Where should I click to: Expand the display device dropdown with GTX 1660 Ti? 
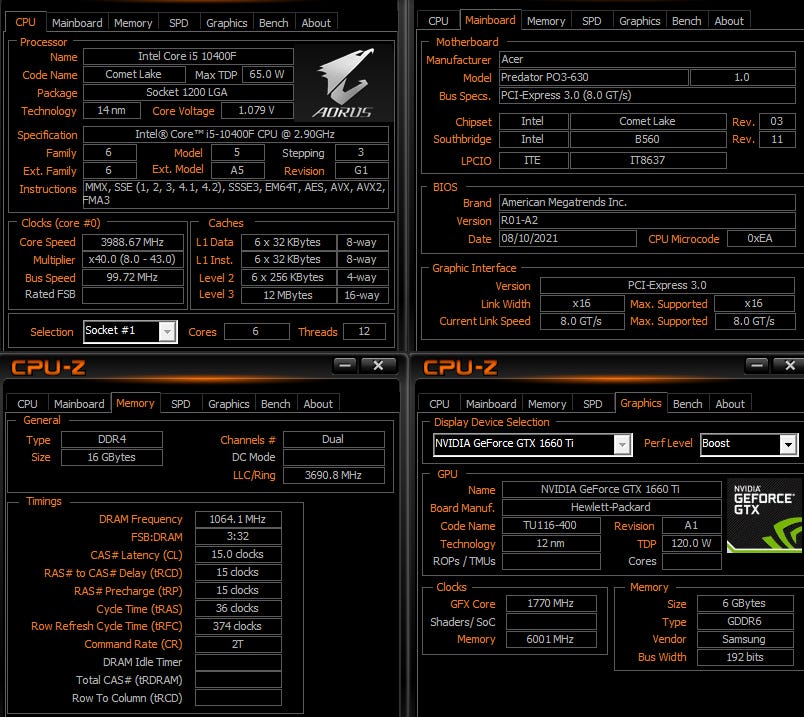pos(622,444)
